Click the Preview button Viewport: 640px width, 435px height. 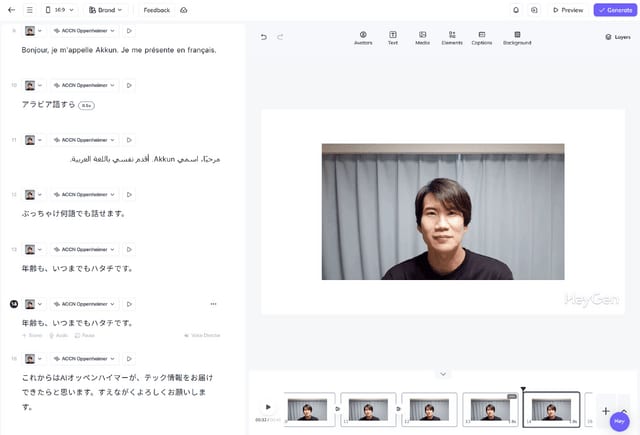[x=567, y=10]
